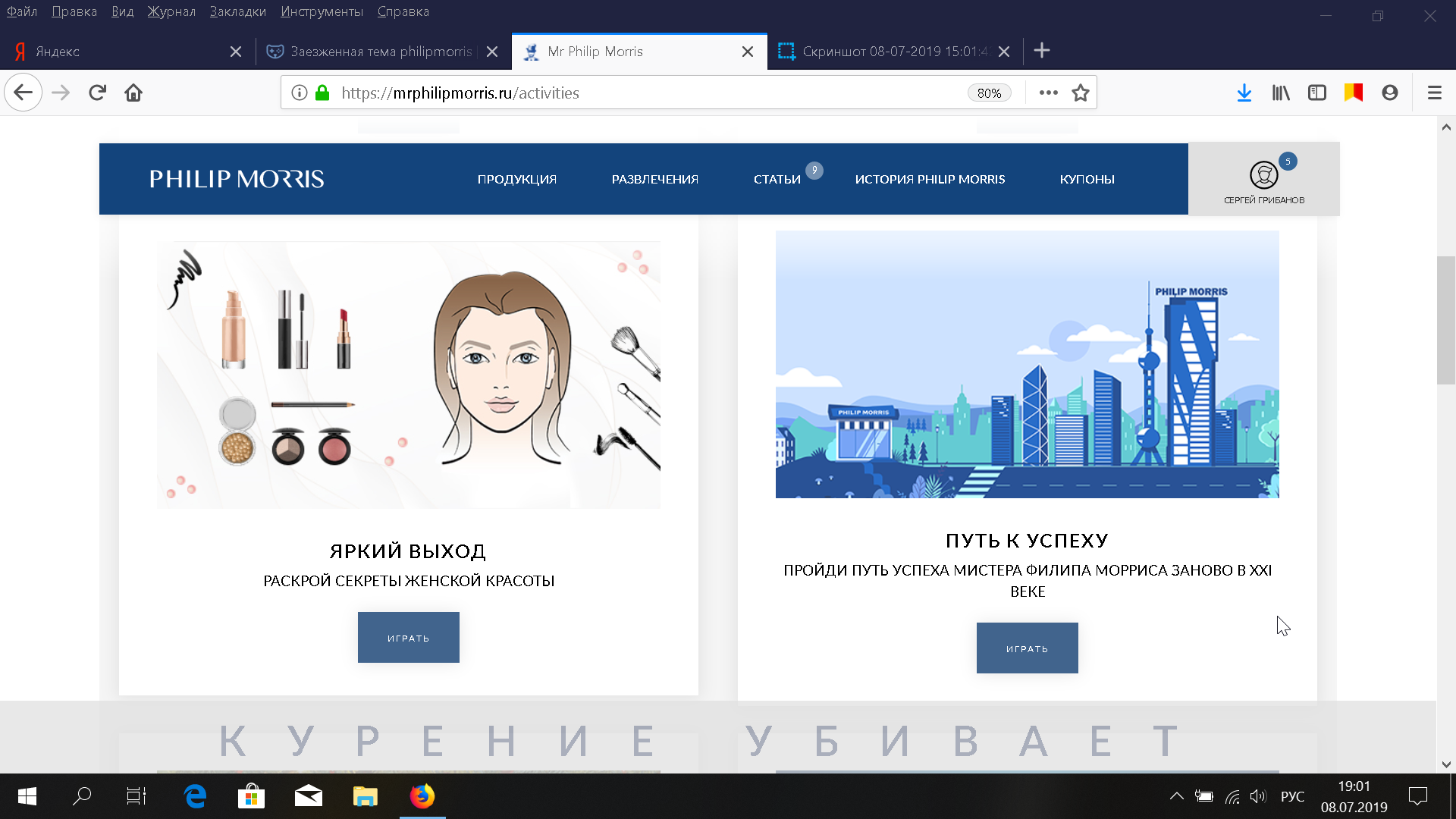The image size is (1456, 819).
Task: Open the downloads panel
Action: 1244,93
